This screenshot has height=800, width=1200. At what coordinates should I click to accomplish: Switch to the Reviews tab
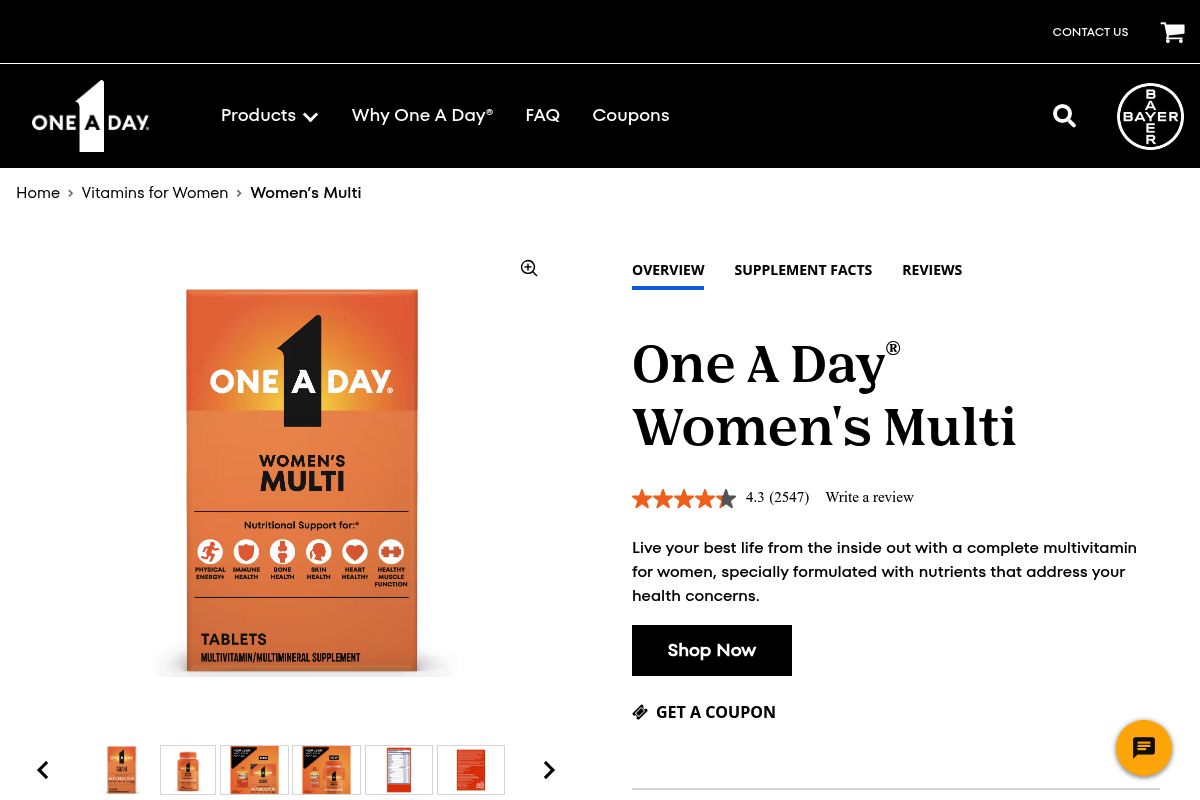point(932,270)
